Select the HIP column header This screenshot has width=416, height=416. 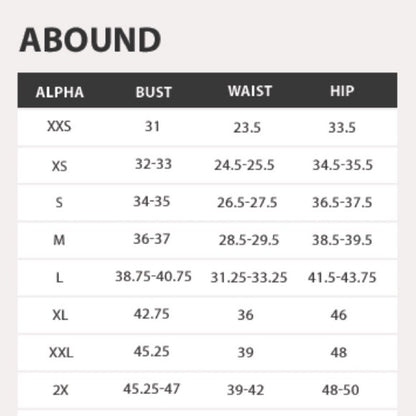pyautogui.click(x=342, y=91)
